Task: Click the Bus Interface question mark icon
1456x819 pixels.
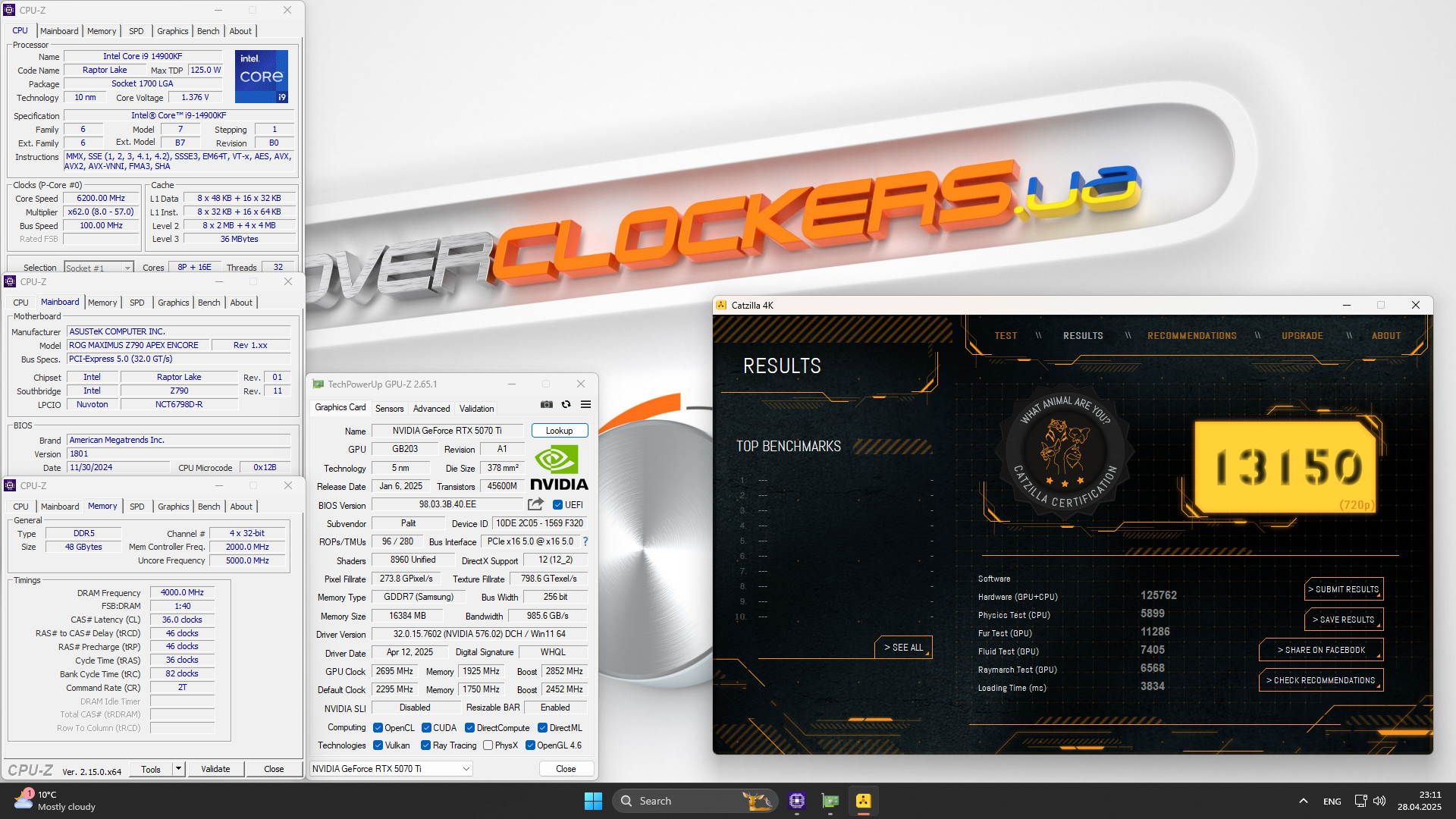Action: pos(585,541)
